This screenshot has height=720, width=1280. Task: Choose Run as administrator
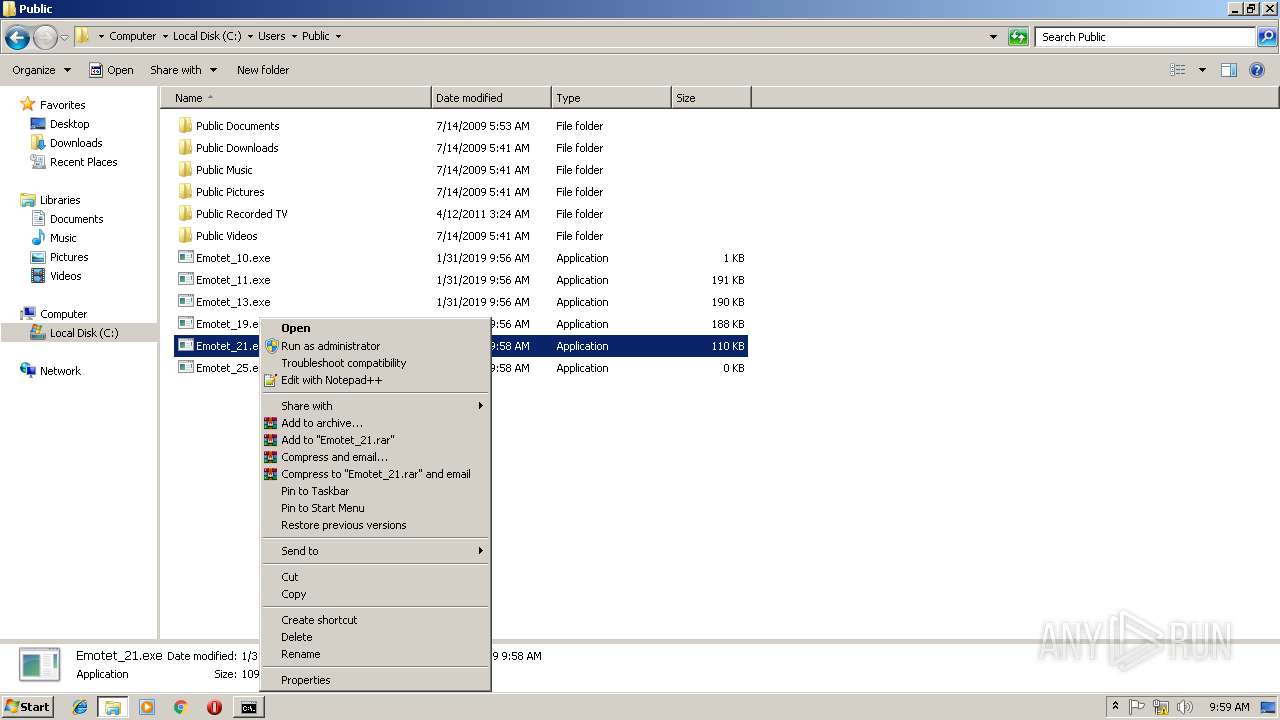pos(375,346)
